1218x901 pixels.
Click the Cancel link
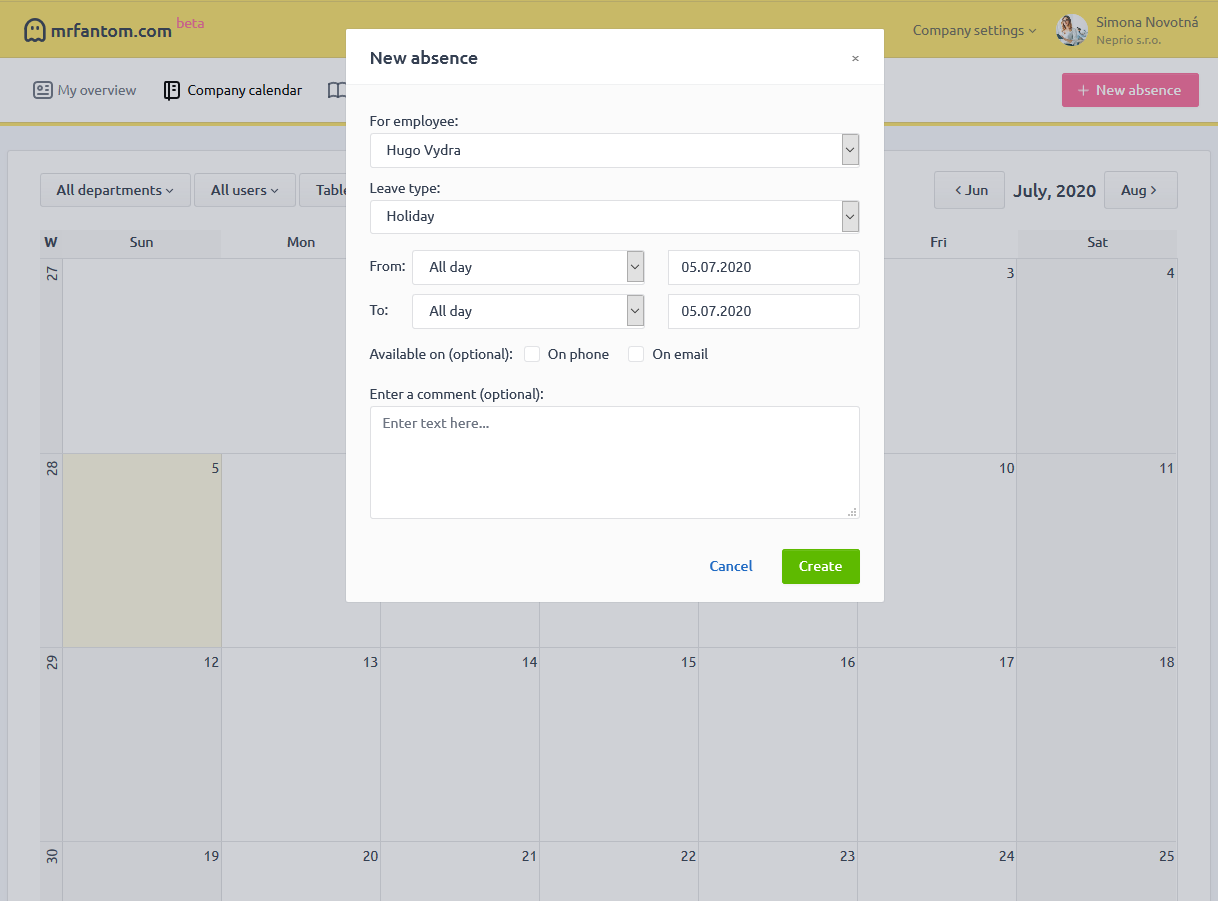point(731,566)
